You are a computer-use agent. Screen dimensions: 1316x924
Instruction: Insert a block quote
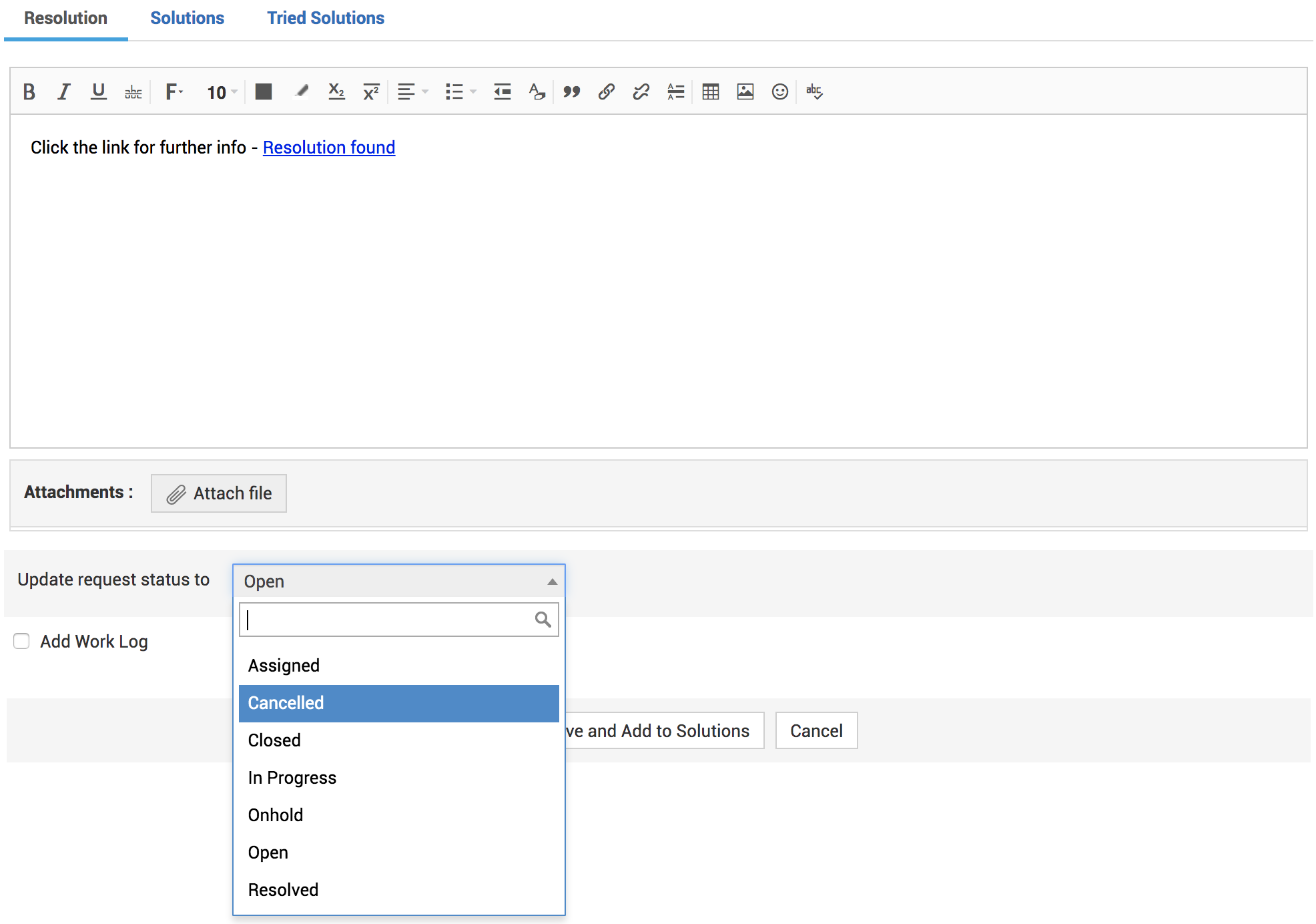[x=572, y=91]
